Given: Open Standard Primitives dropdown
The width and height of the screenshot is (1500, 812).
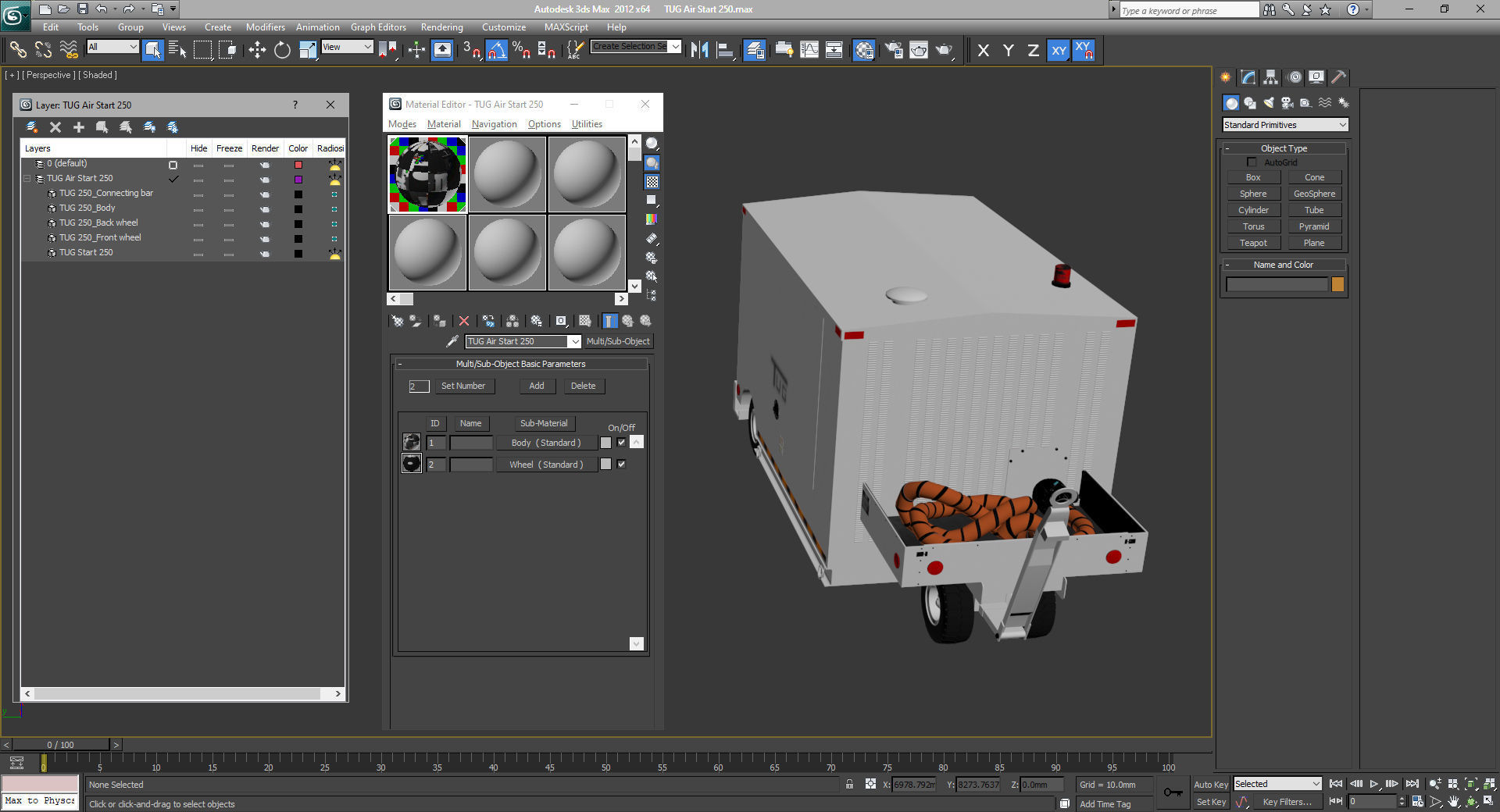Looking at the screenshot, I should click(x=1285, y=125).
